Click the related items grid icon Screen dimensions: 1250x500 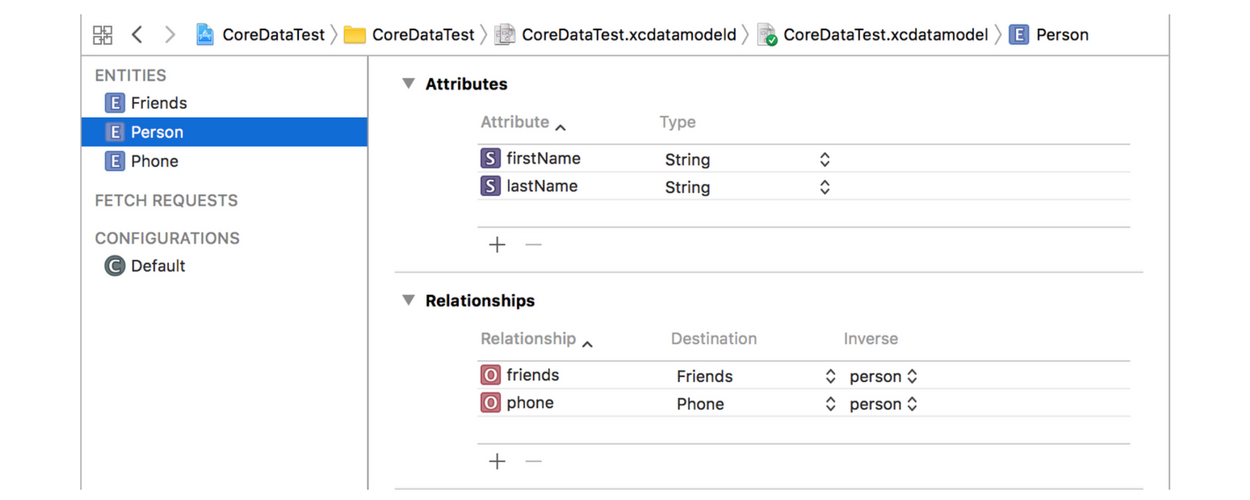pos(103,35)
